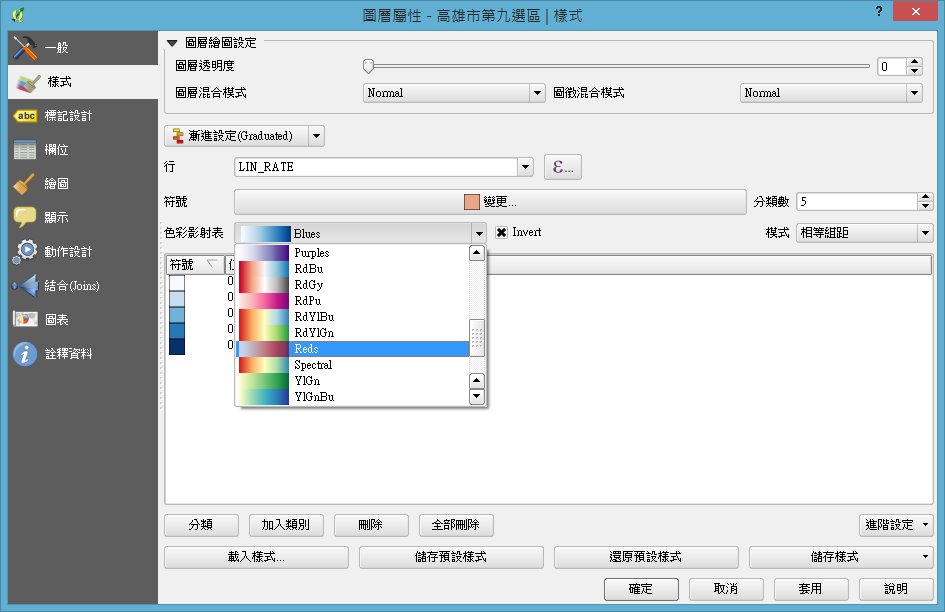Click the 圖層透明度 transparency slider handle
The height and width of the screenshot is (612, 945).
pyautogui.click(x=368, y=66)
